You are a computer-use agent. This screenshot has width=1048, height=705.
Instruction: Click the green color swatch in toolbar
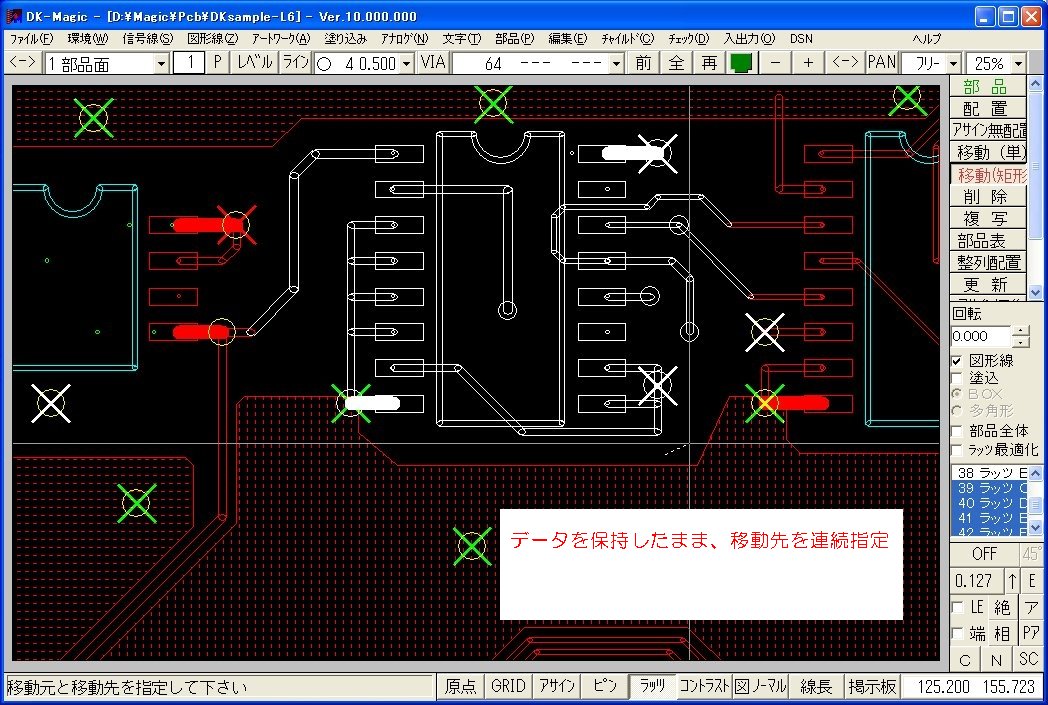pyautogui.click(x=742, y=63)
